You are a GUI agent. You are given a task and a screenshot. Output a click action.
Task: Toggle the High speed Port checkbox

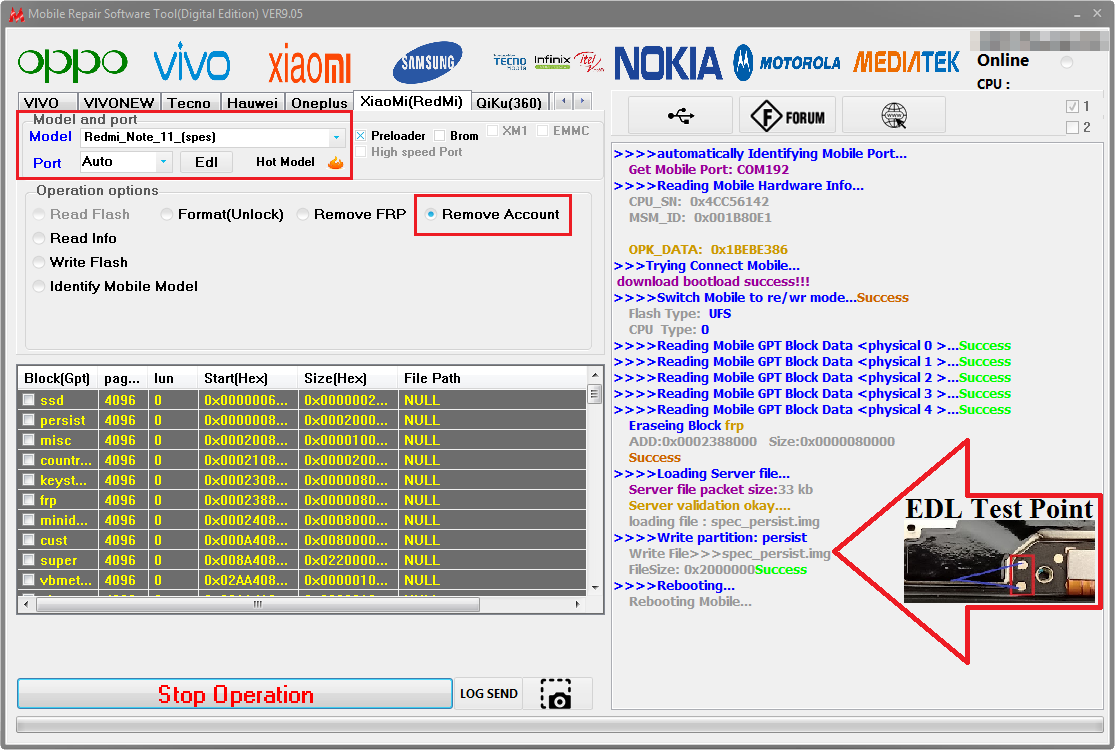361,152
